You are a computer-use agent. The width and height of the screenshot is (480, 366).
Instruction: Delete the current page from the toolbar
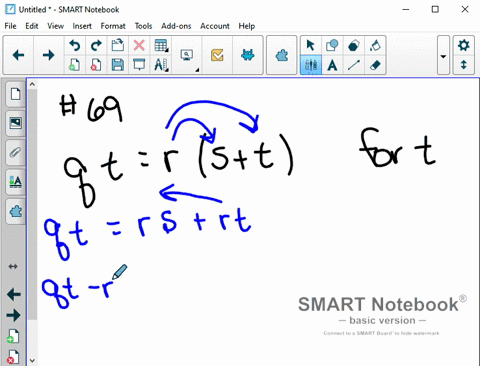(x=96, y=65)
